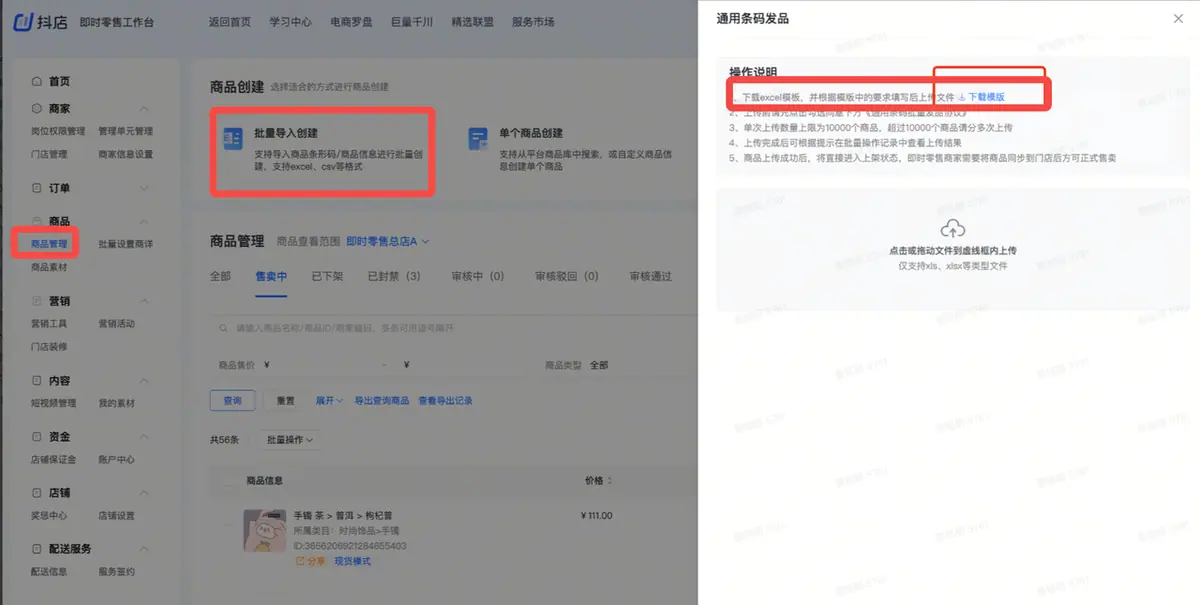The image size is (1200, 605).
Task: Open 电商罗盘 in the top menu
Action: point(351,22)
